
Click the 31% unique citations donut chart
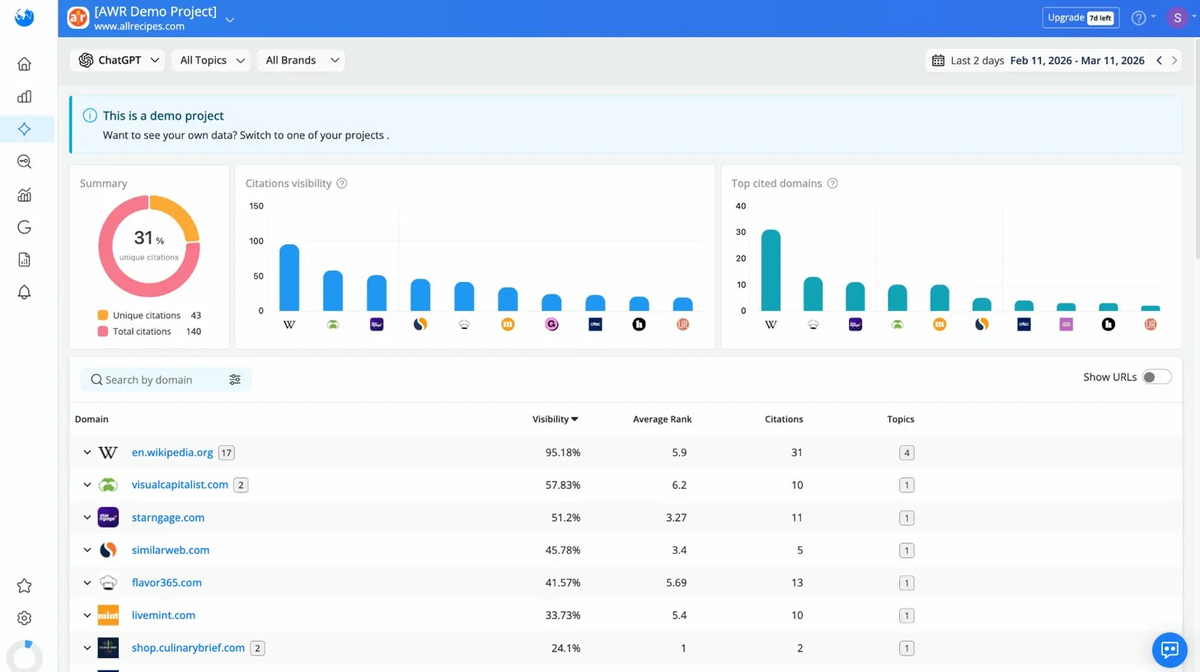click(149, 246)
